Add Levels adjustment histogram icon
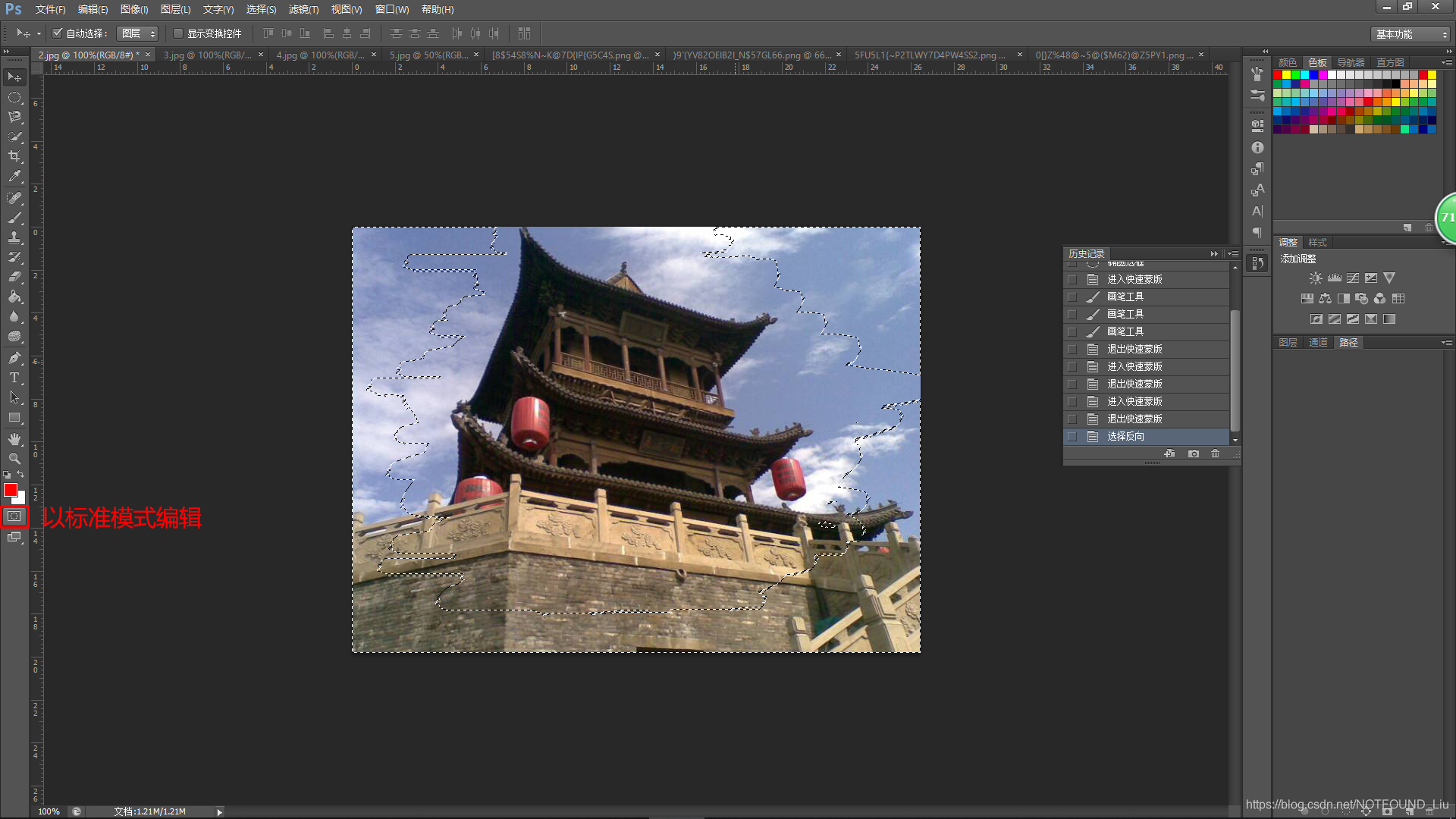The height and width of the screenshot is (819, 1456). 1335,278
